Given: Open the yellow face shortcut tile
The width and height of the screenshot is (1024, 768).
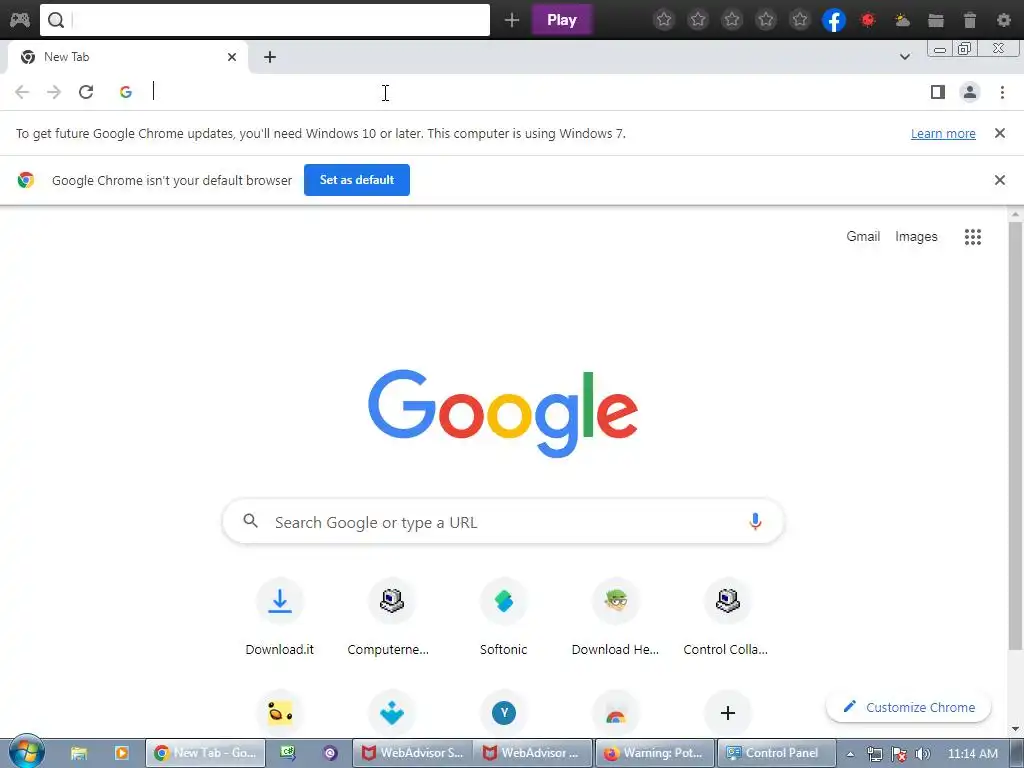Looking at the screenshot, I should (x=280, y=712).
